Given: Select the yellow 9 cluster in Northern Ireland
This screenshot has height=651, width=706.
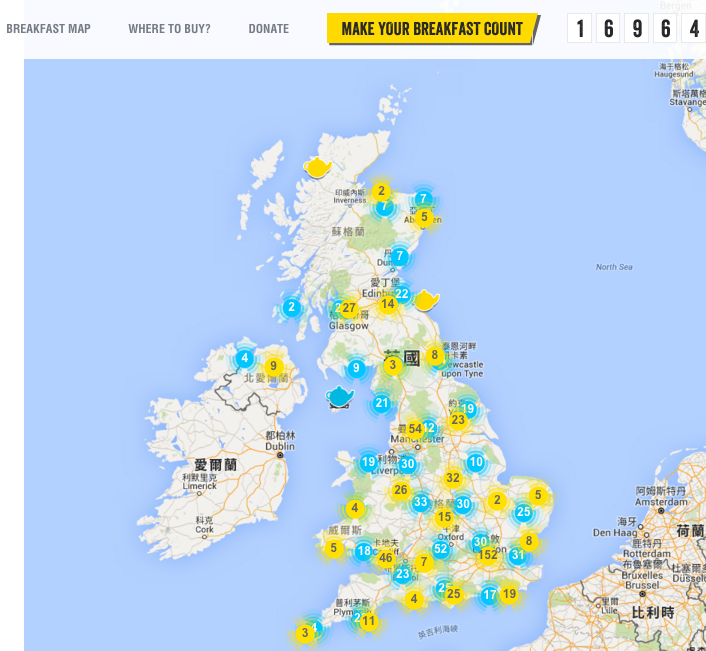Looking at the screenshot, I should 273,366.
